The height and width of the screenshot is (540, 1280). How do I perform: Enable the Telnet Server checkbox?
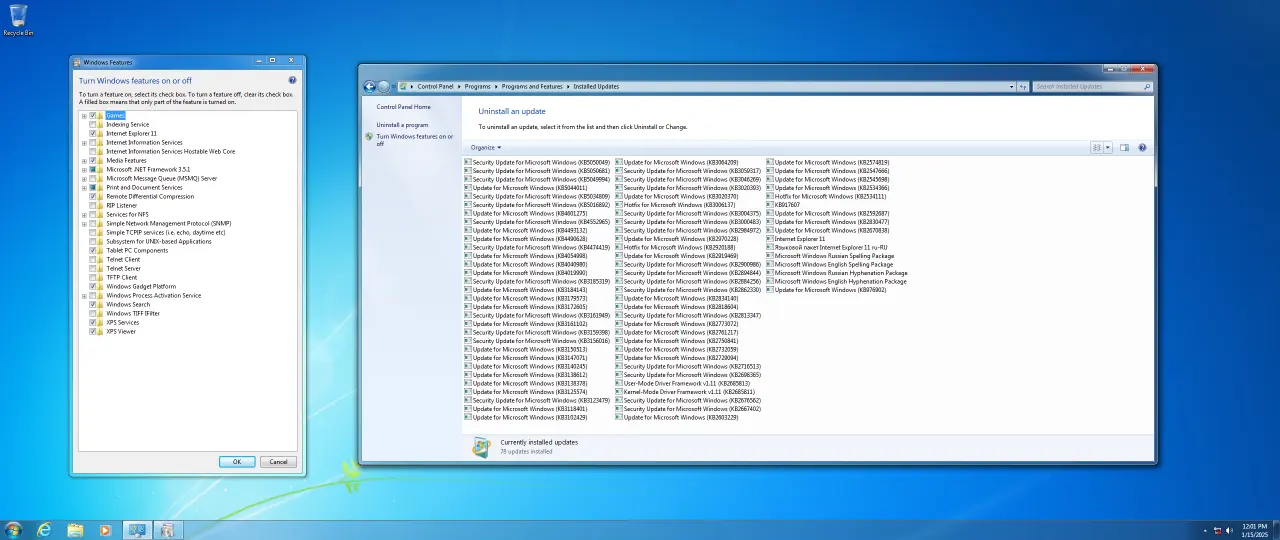click(x=93, y=268)
